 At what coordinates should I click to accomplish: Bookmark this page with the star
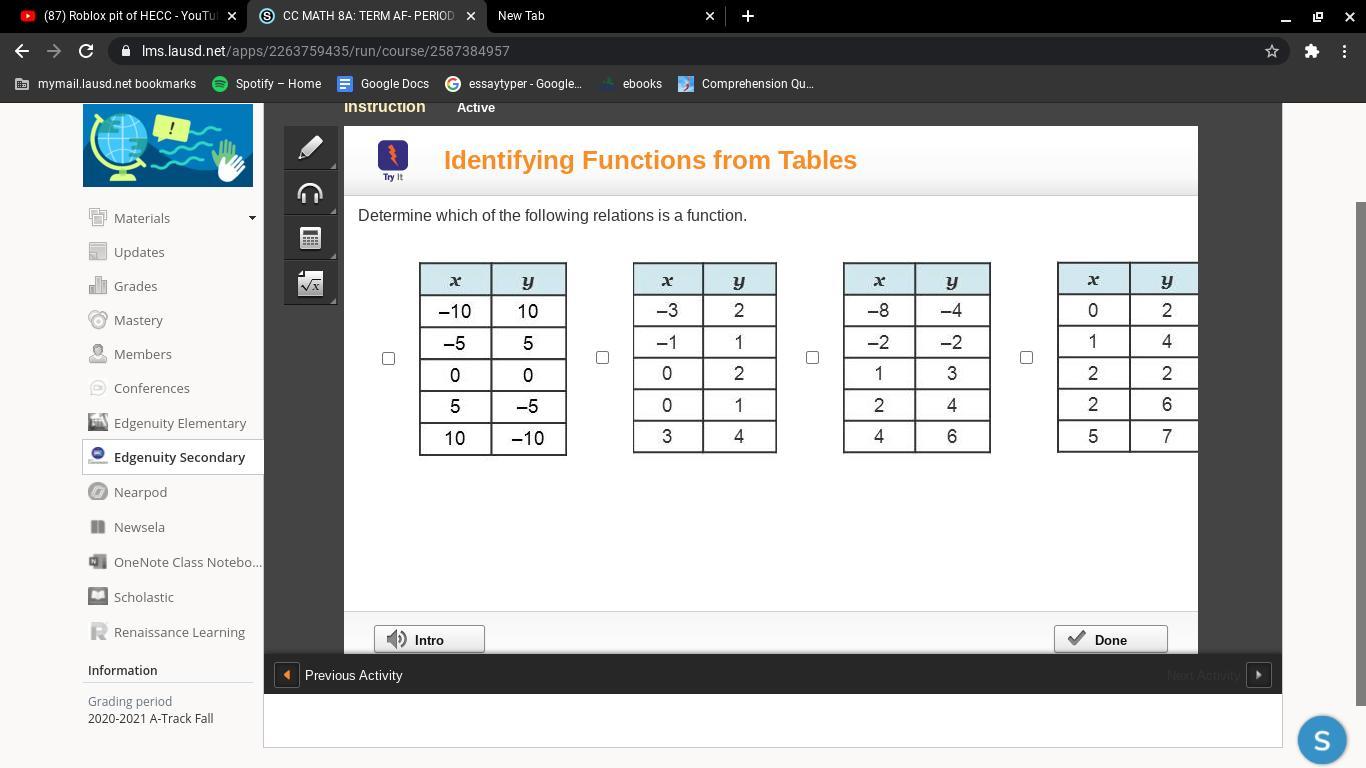coord(1272,51)
